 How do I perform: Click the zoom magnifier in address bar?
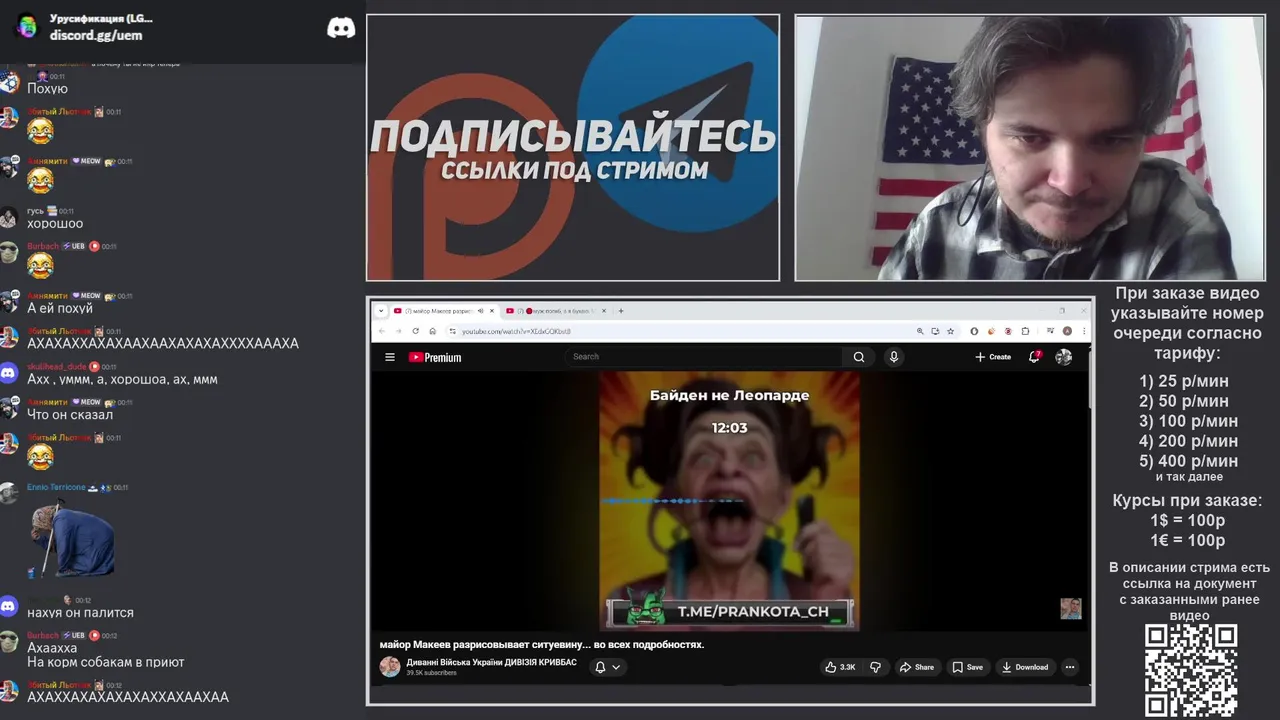pos(919,331)
